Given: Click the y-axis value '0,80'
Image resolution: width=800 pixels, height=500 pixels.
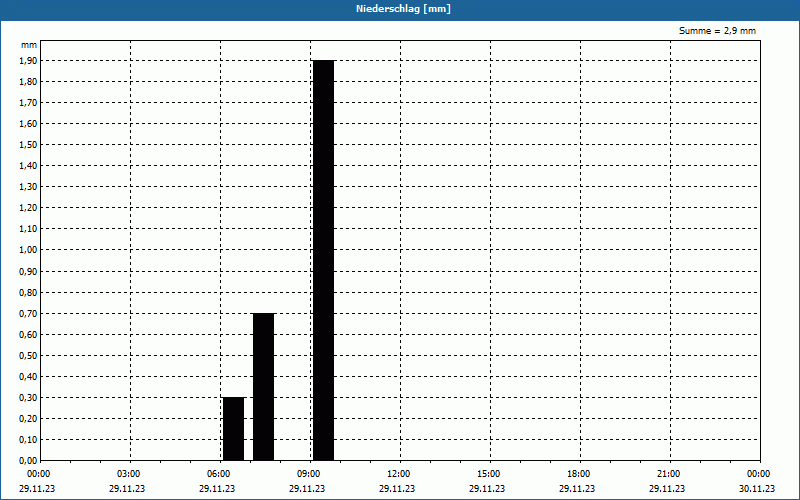Looking at the screenshot, I should (28, 293).
